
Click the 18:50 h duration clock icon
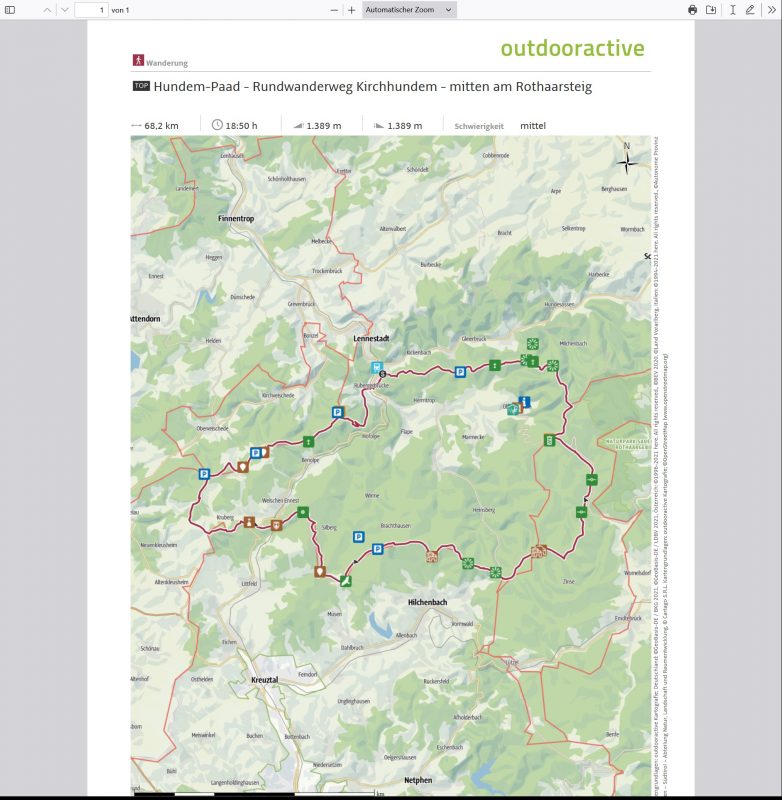(x=218, y=125)
